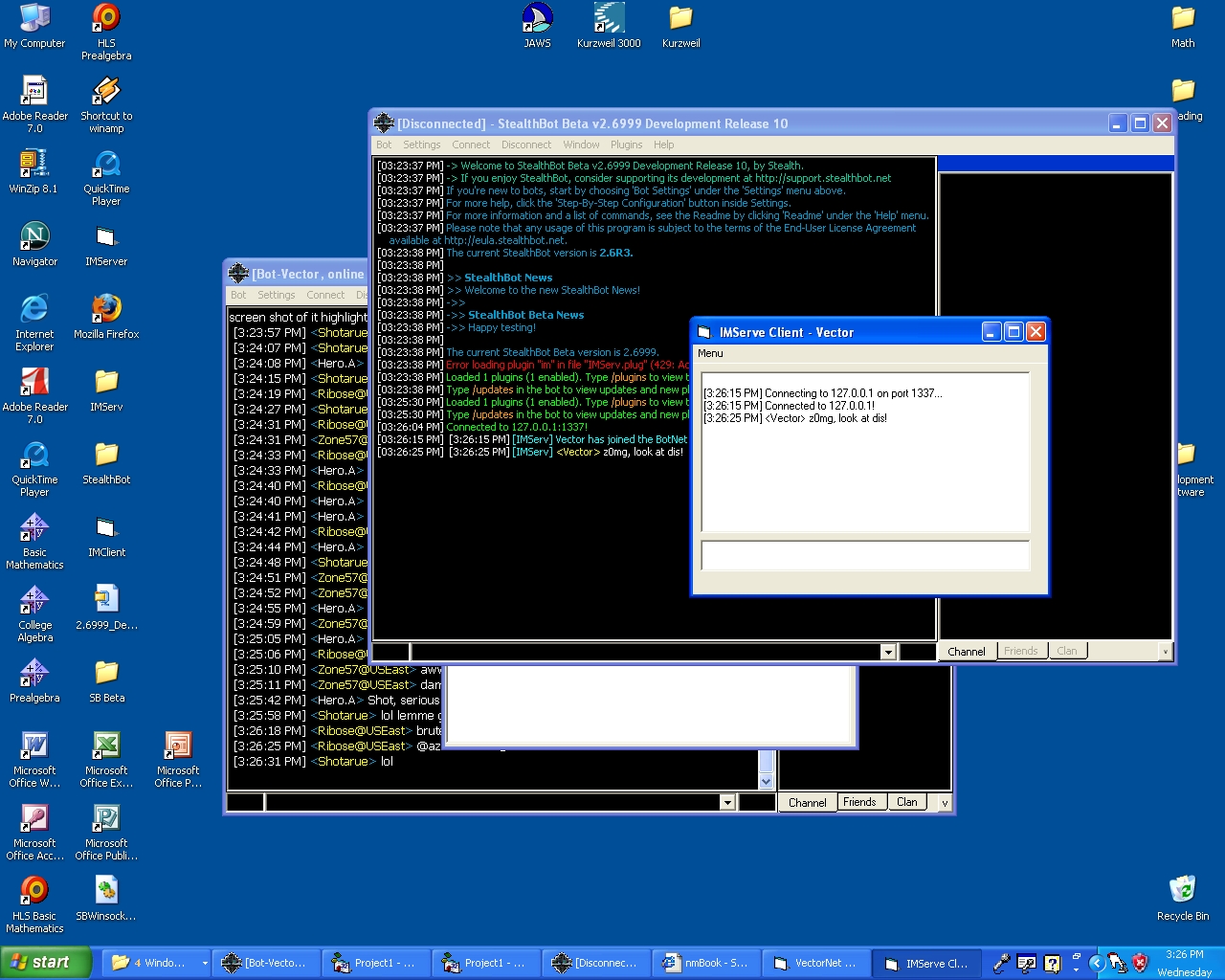
Task: Launch Microsoft Office Word icon
Action: click(x=34, y=759)
